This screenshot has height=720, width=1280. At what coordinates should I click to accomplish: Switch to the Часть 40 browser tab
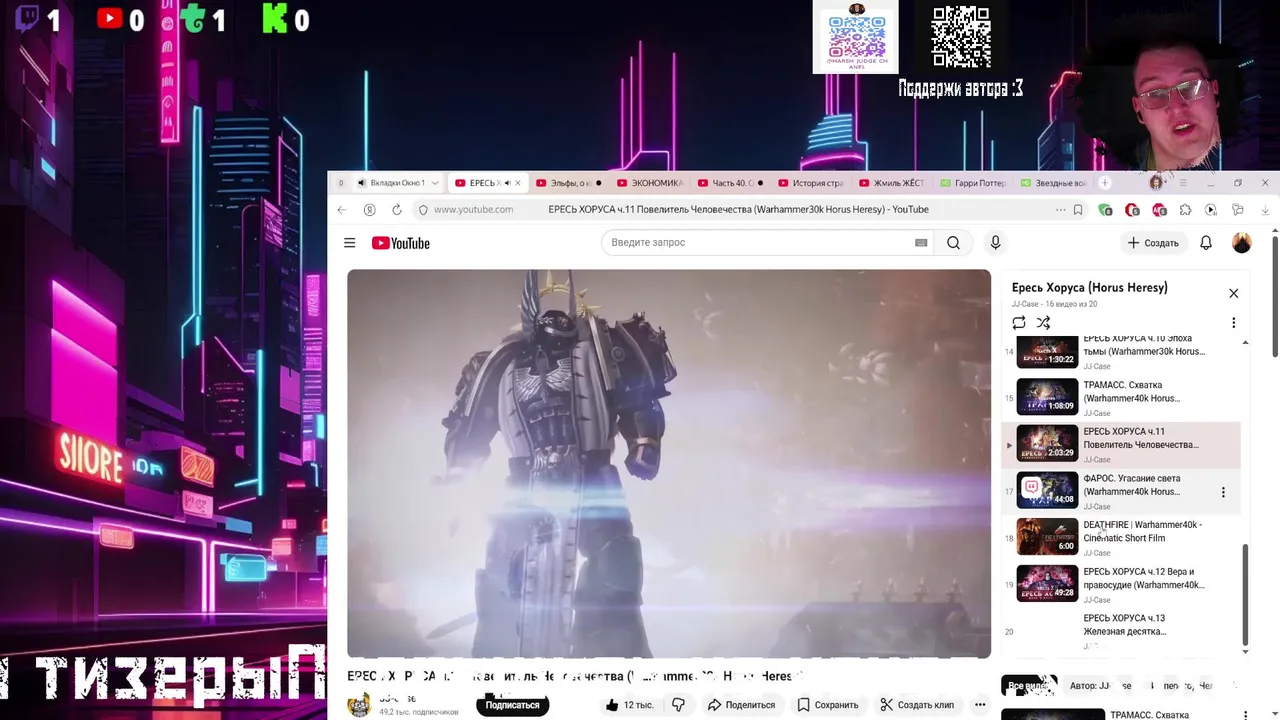[731, 183]
